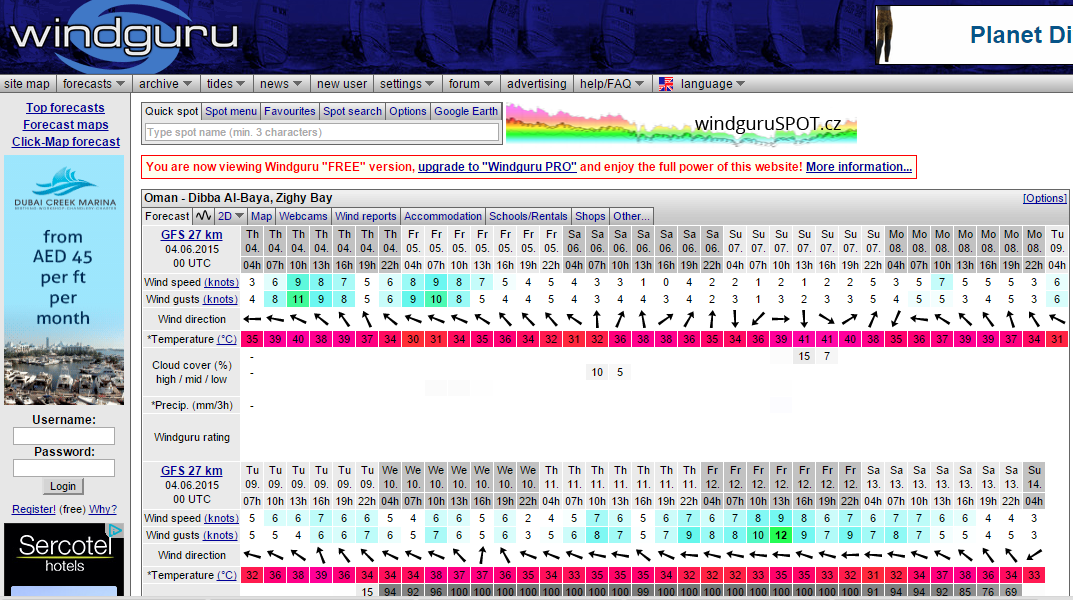Open the Other... tab
The image size is (1073, 600).
click(x=631, y=216)
